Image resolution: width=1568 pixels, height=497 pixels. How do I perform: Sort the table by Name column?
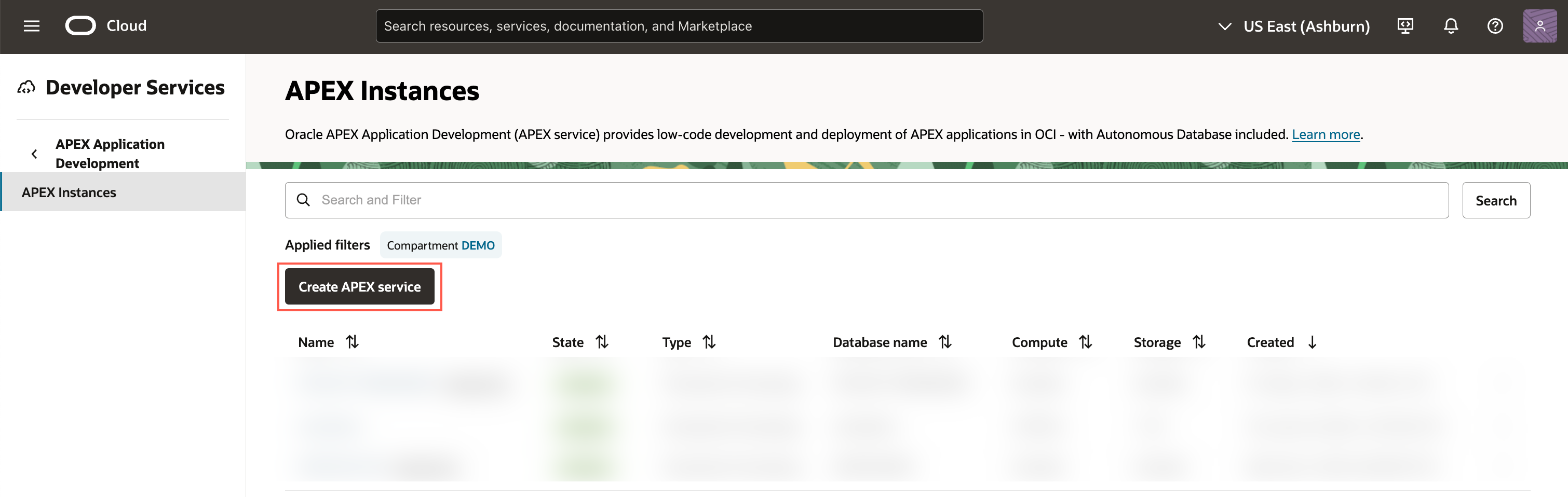tap(353, 342)
